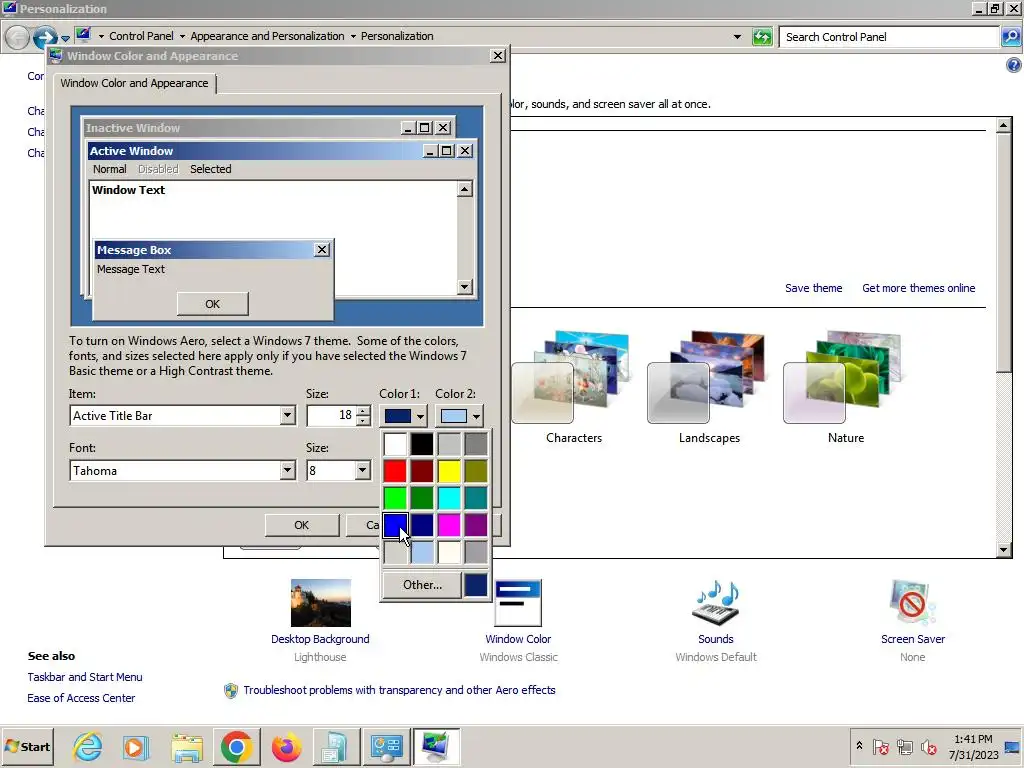Expand the Appearance and Personalization breadcrumb arrow

353,37
